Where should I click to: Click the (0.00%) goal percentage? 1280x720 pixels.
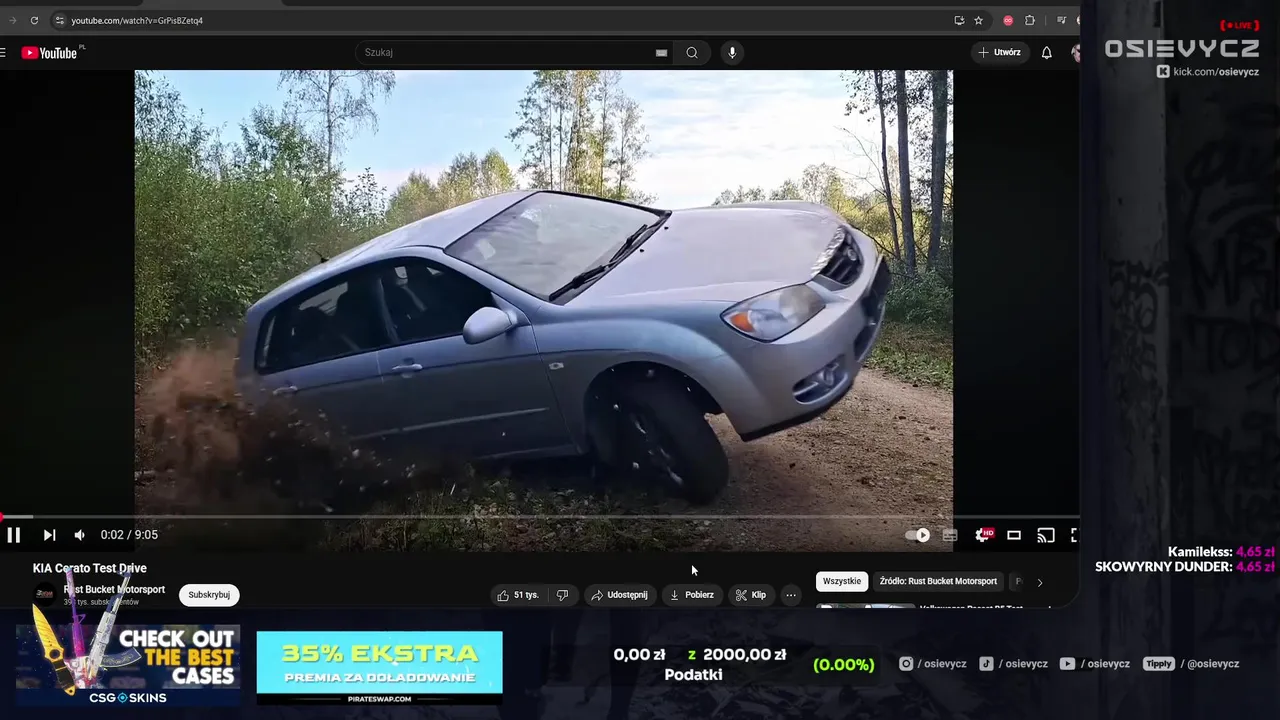[x=844, y=664]
